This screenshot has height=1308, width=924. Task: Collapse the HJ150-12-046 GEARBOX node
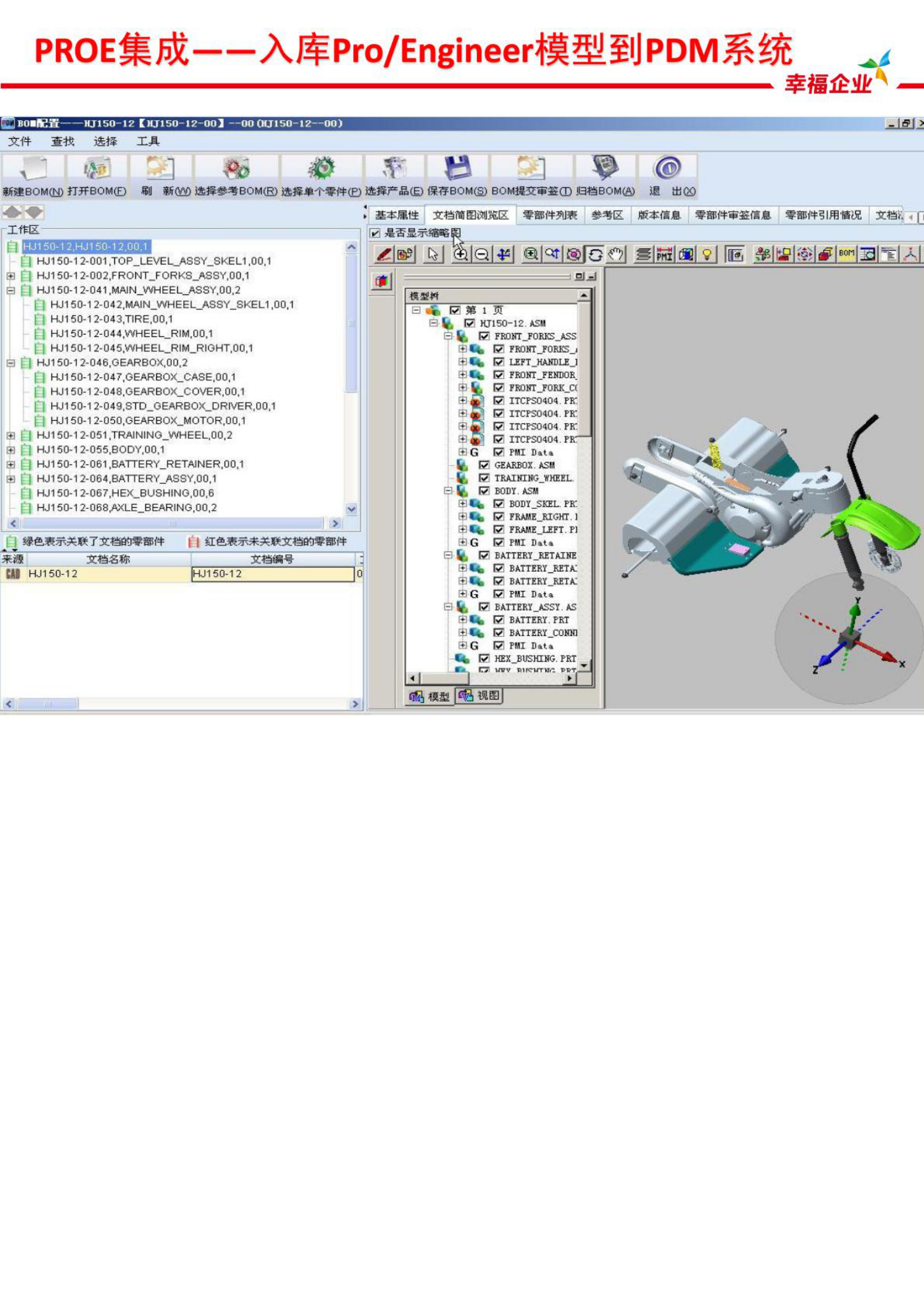(10, 363)
